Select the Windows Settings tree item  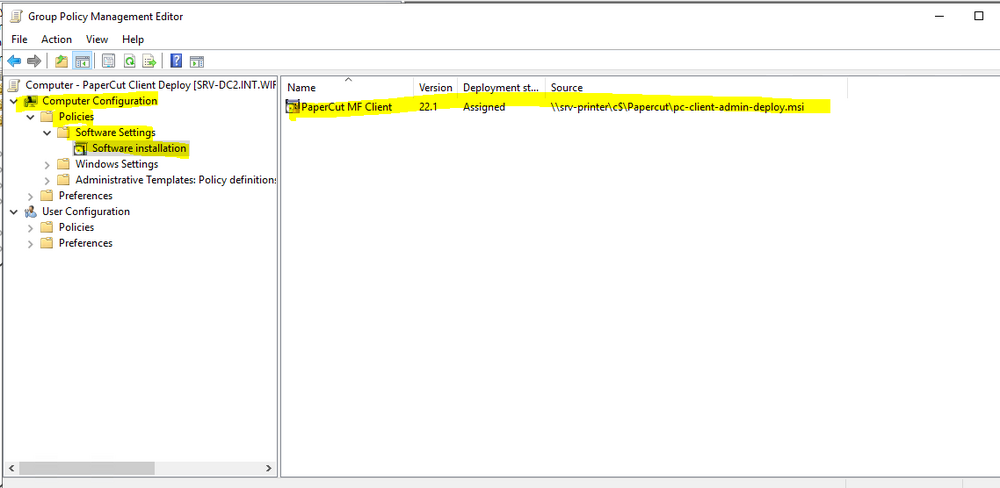point(117,164)
